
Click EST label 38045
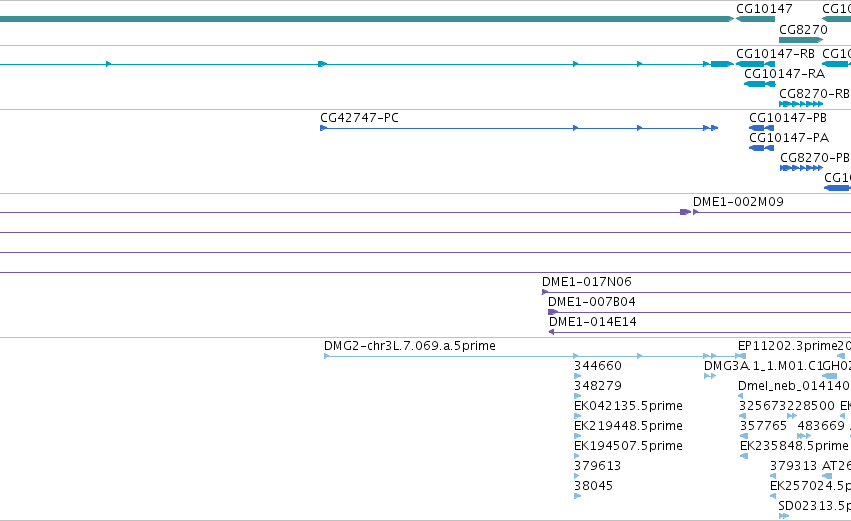(x=594, y=486)
